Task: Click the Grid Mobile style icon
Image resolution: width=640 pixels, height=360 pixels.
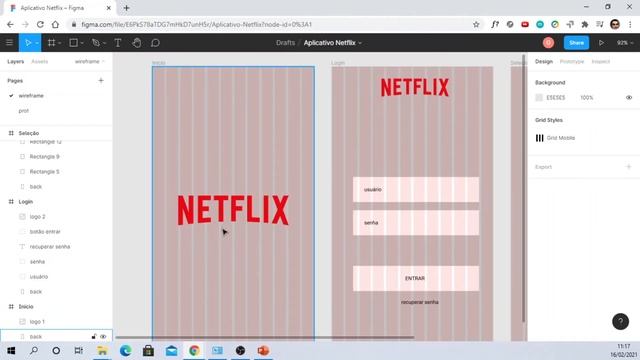Action: click(540, 138)
